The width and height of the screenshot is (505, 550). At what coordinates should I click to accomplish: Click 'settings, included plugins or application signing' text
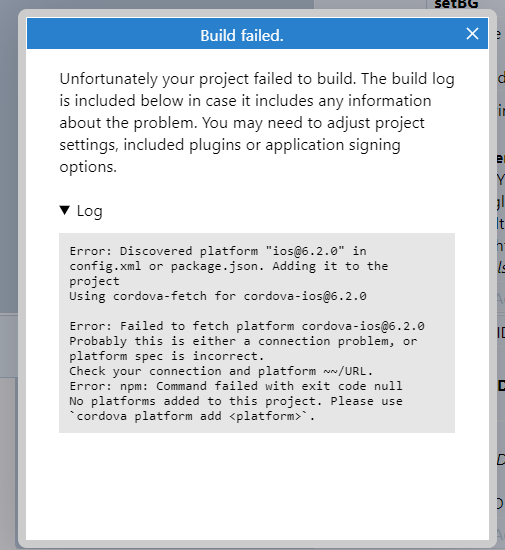point(230,145)
